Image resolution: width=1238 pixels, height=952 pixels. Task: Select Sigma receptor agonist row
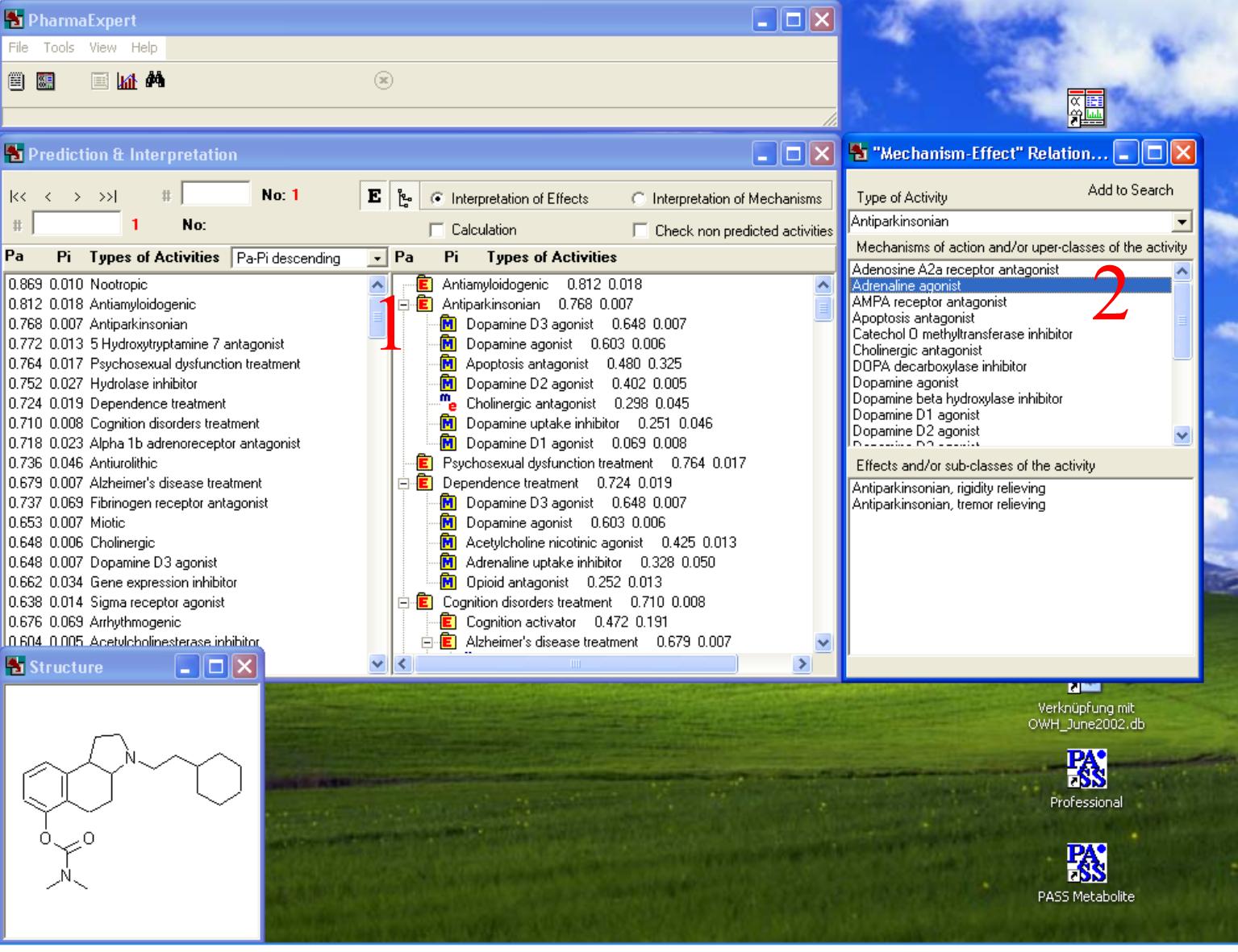tap(186, 602)
